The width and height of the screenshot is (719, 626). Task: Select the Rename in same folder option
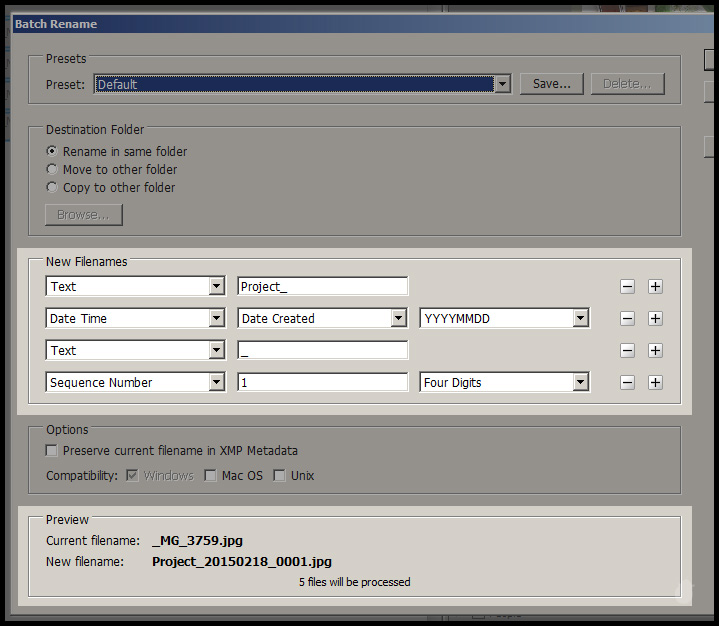(x=52, y=152)
